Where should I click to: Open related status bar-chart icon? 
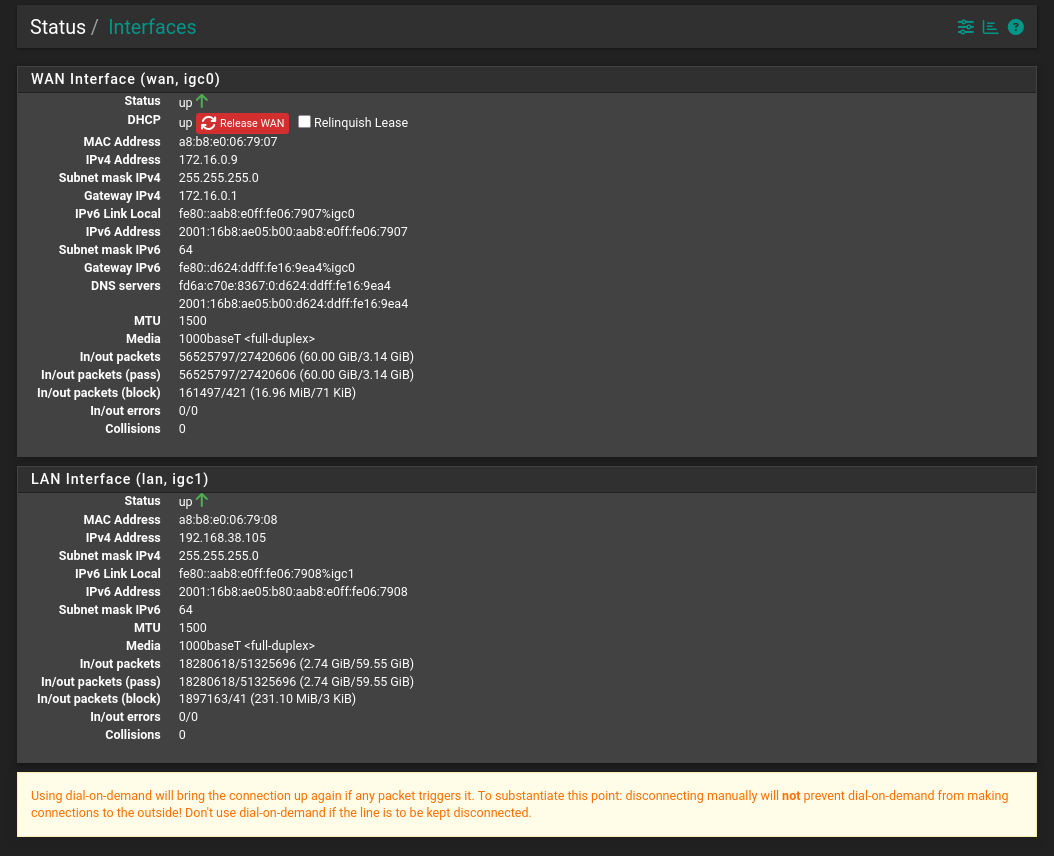990,27
